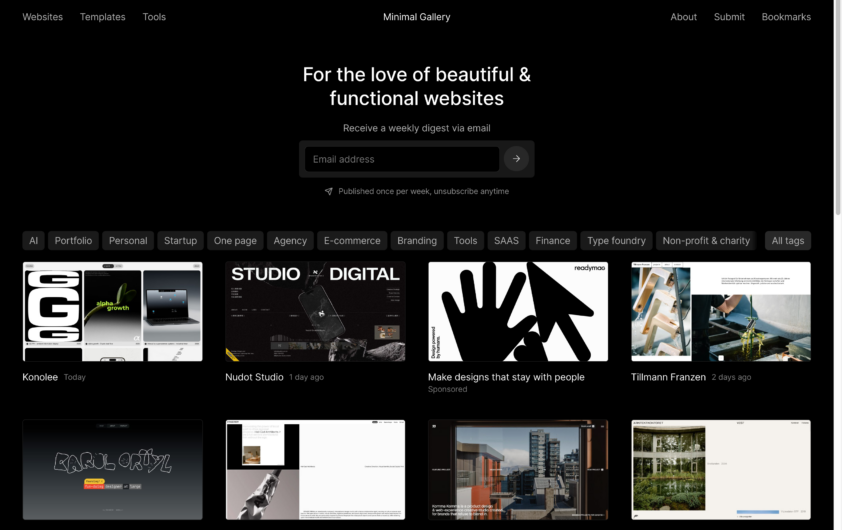Screen dimensions: 842x530
Task: Choose the Finance tag
Action: pyautogui.click(x=553, y=241)
